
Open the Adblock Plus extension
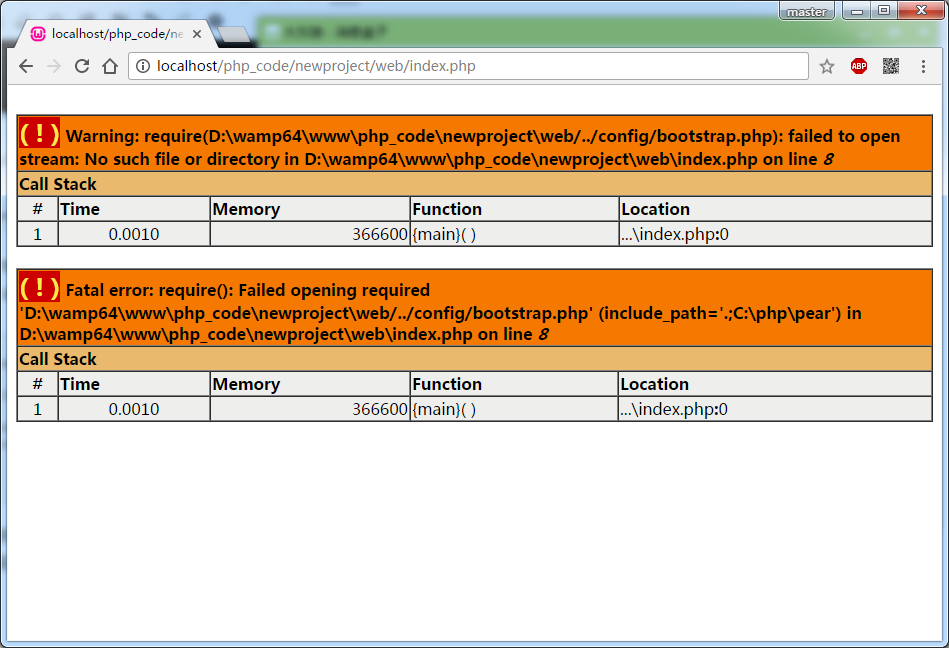pyautogui.click(x=859, y=67)
